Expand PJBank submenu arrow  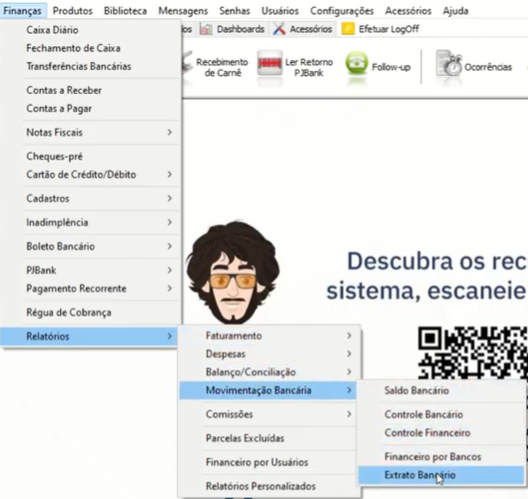pyautogui.click(x=170, y=270)
